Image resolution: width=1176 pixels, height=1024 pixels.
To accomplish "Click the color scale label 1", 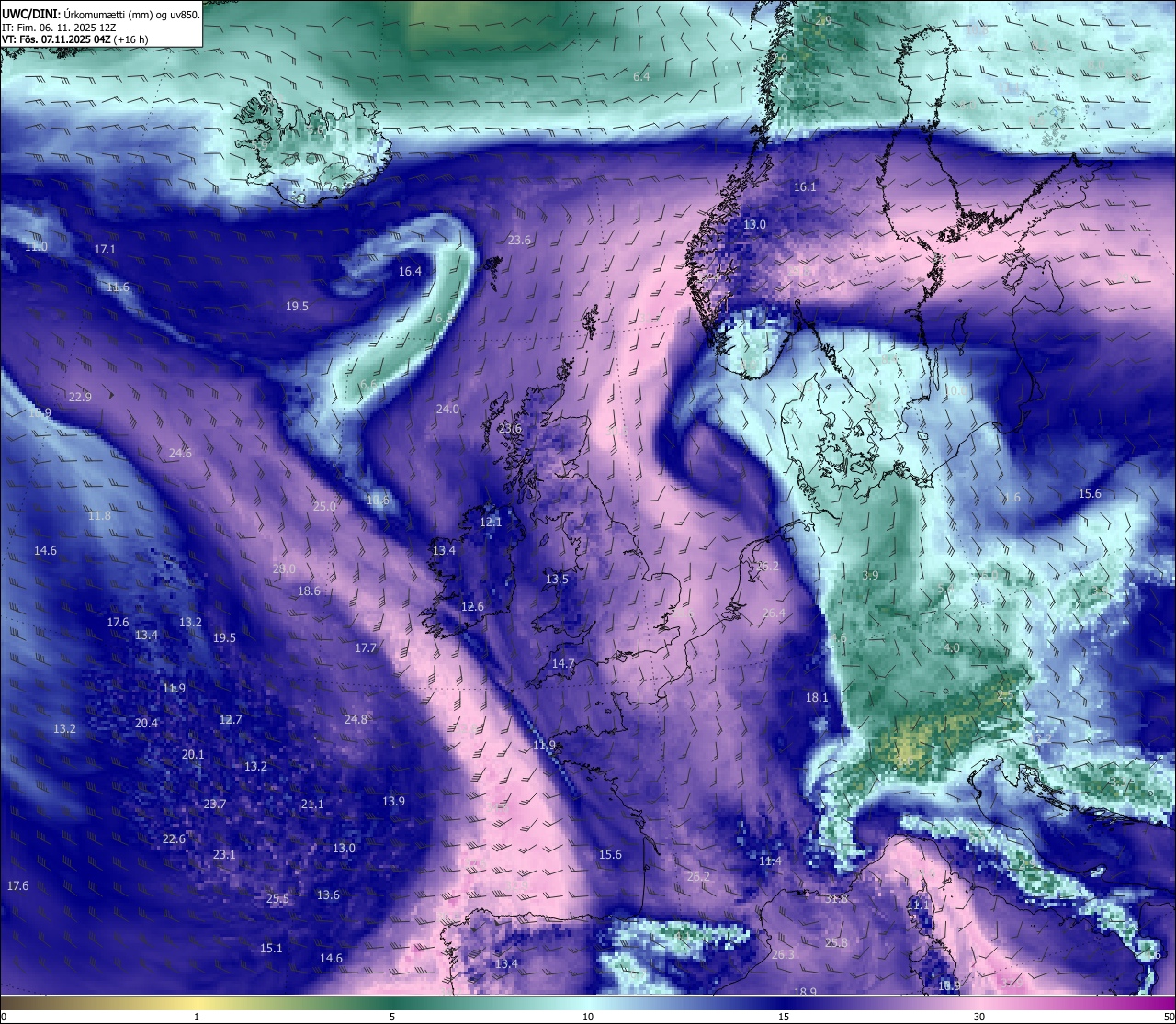I will 197,1017.
